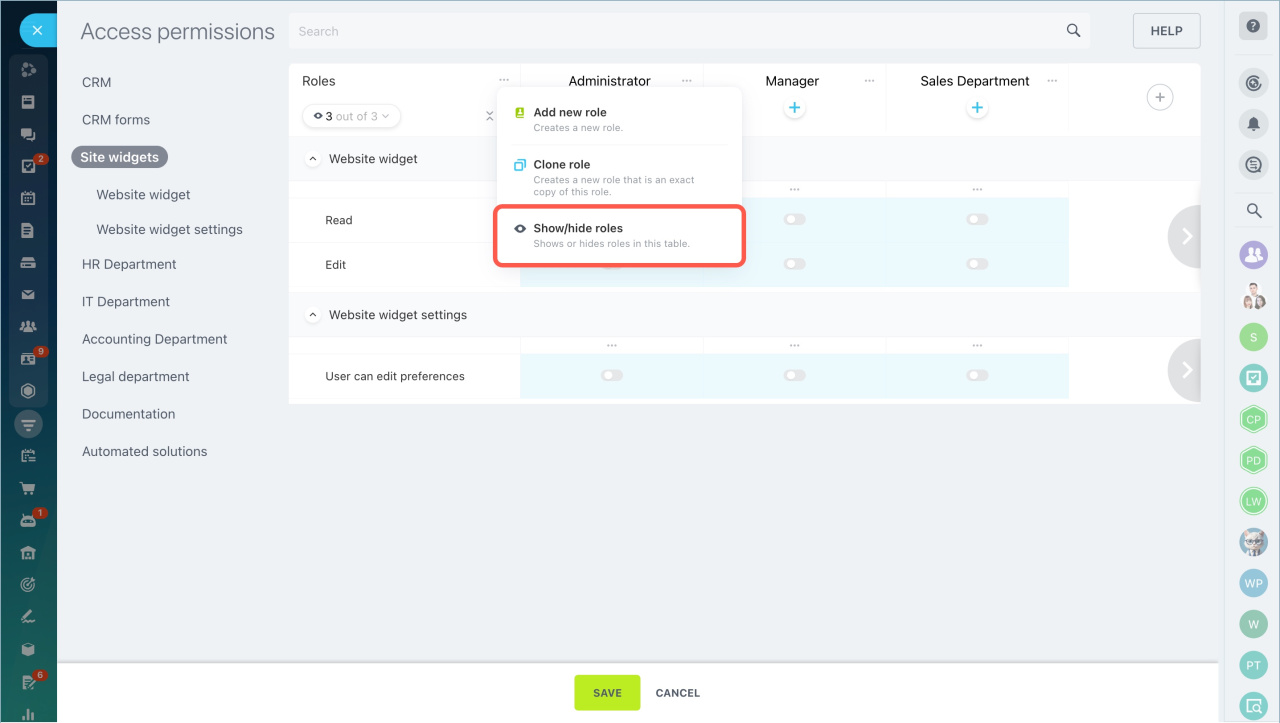The width and height of the screenshot is (1280, 723).
Task: Open HR Department in left navigation
Action: point(129,265)
